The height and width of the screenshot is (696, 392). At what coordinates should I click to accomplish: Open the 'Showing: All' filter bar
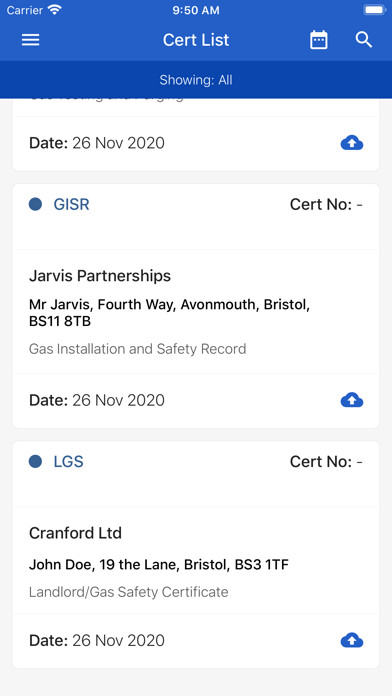196,80
